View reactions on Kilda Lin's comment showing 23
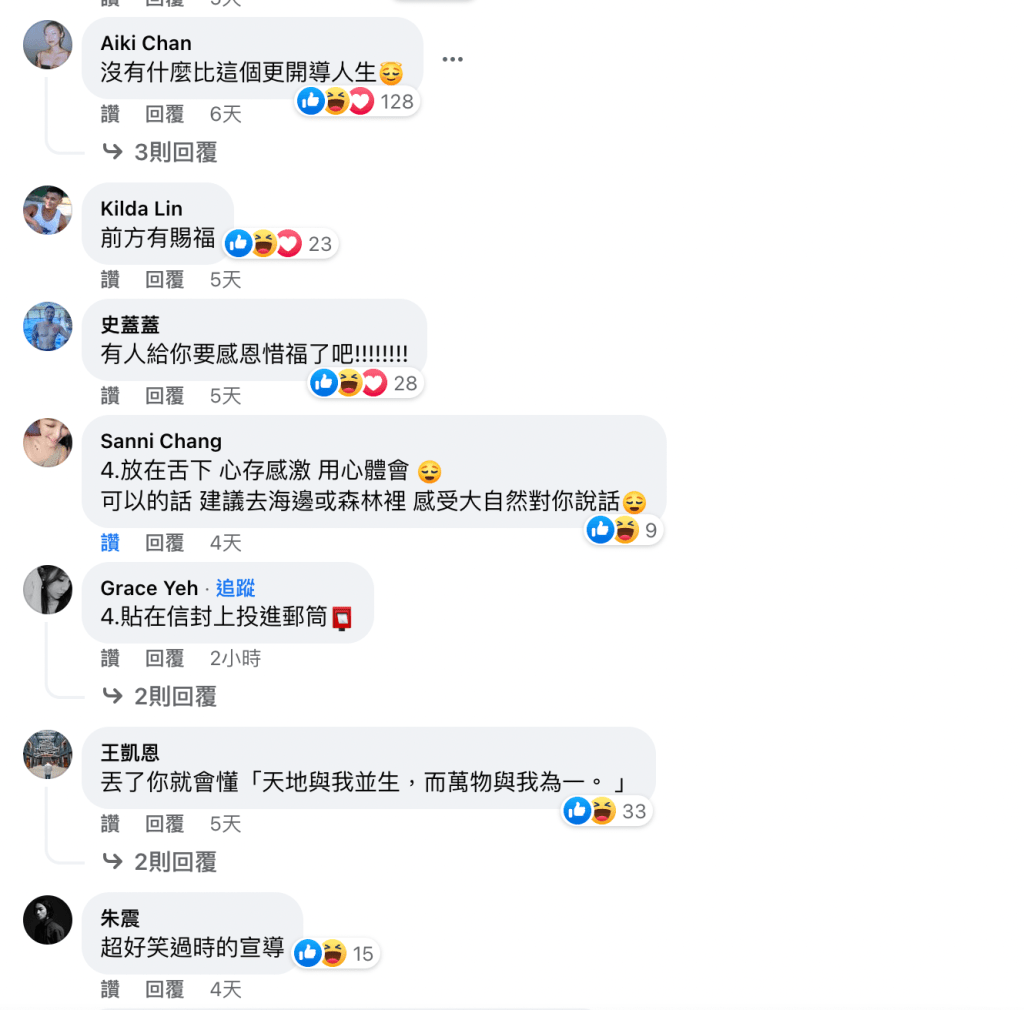Screen dimensions: 1024x1010 pyautogui.click(x=280, y=244)
